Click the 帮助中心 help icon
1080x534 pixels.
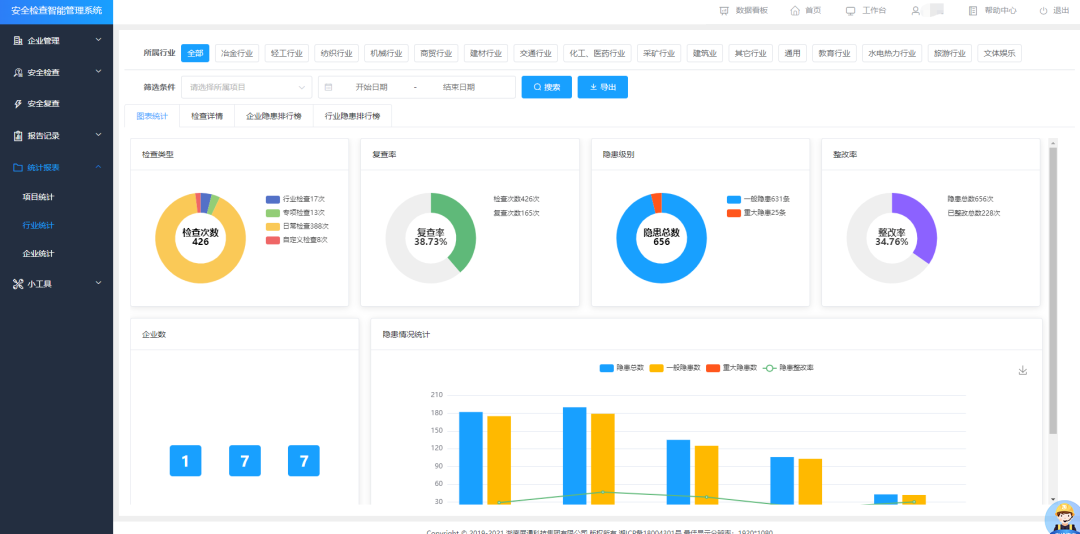click(x=974, y=10)
